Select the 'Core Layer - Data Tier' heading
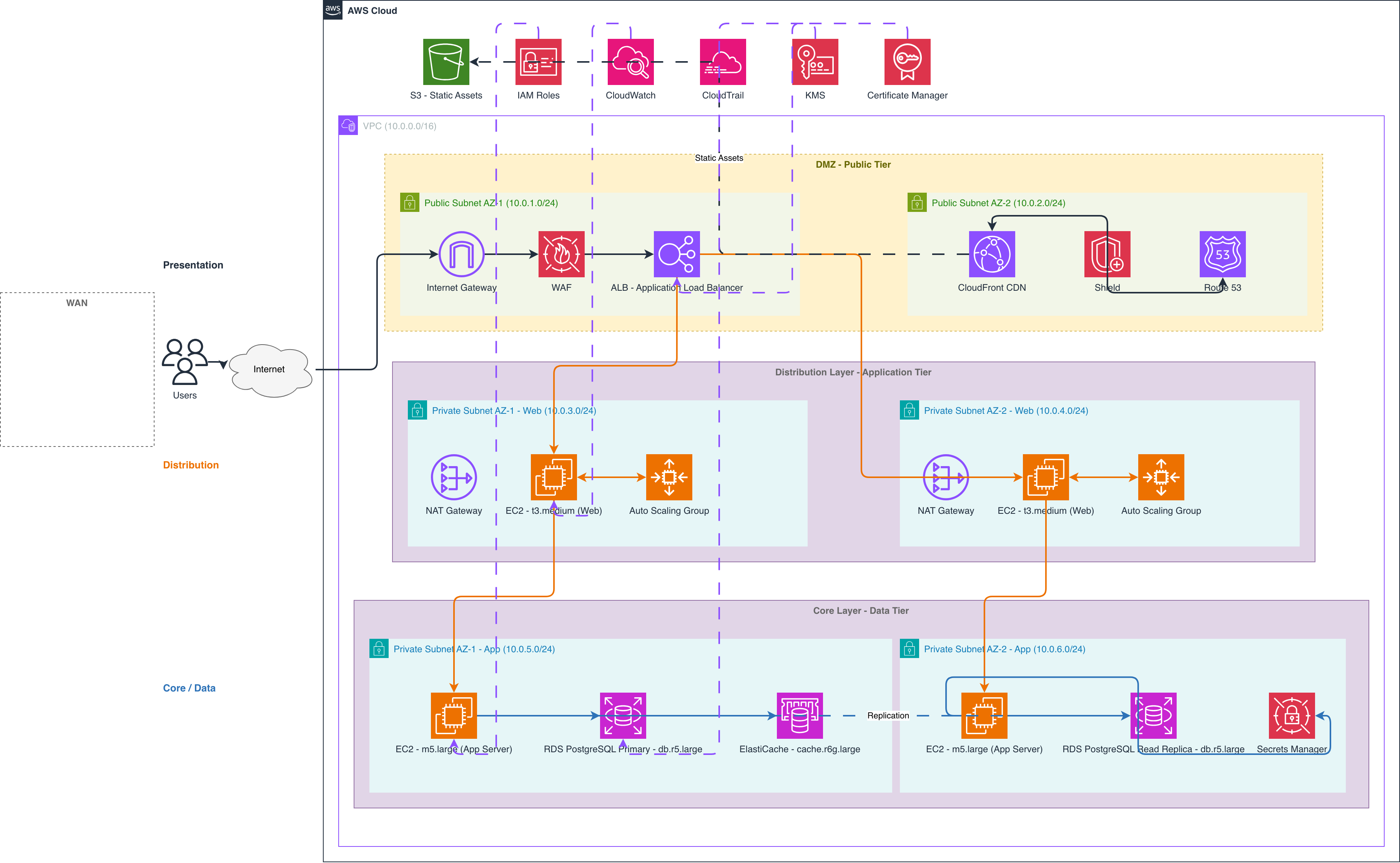The height and width of the screenshot is (863, 1400). point(861,611)
